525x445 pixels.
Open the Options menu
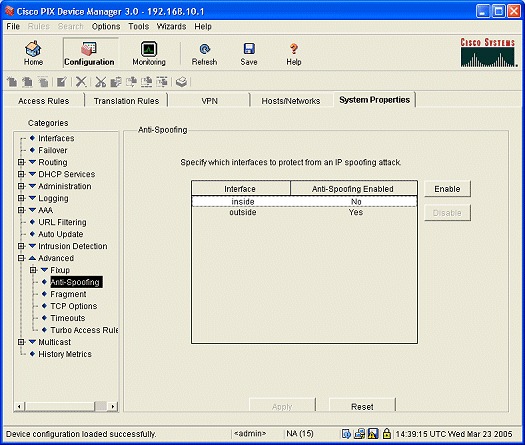coord(106,26)
